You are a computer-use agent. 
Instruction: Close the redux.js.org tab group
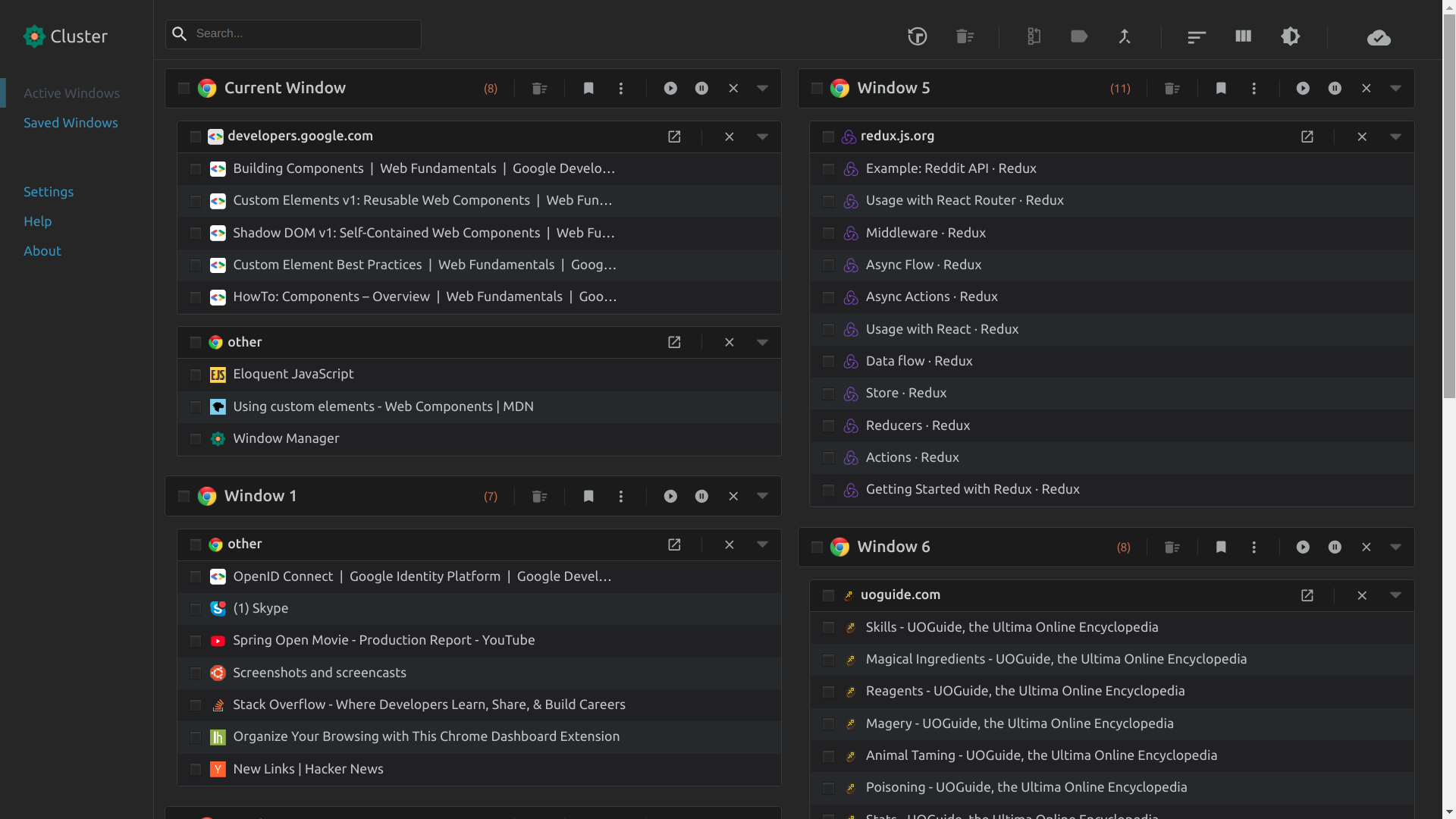1362,136
